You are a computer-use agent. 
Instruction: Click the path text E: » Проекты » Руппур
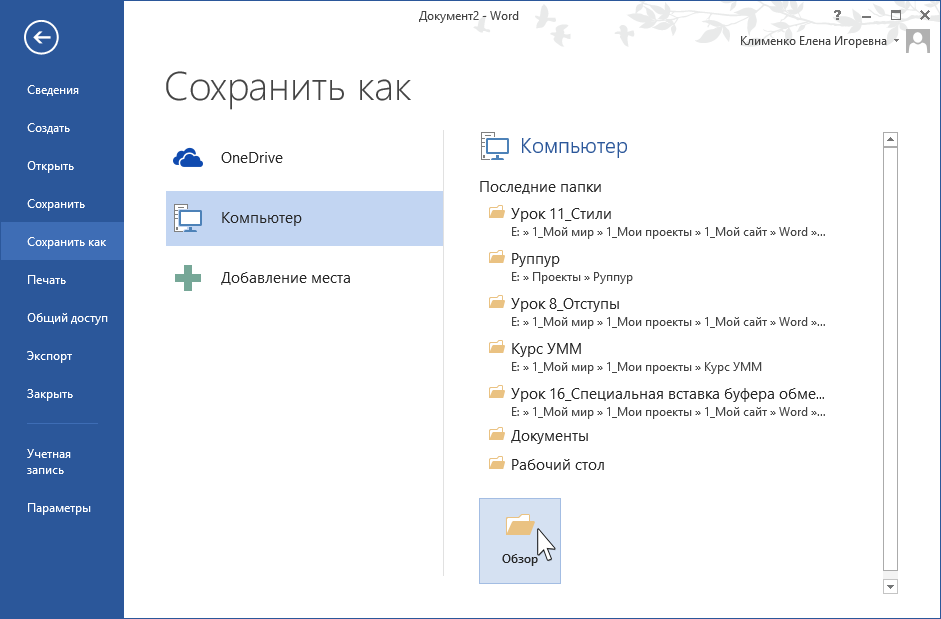pos(571,277)
